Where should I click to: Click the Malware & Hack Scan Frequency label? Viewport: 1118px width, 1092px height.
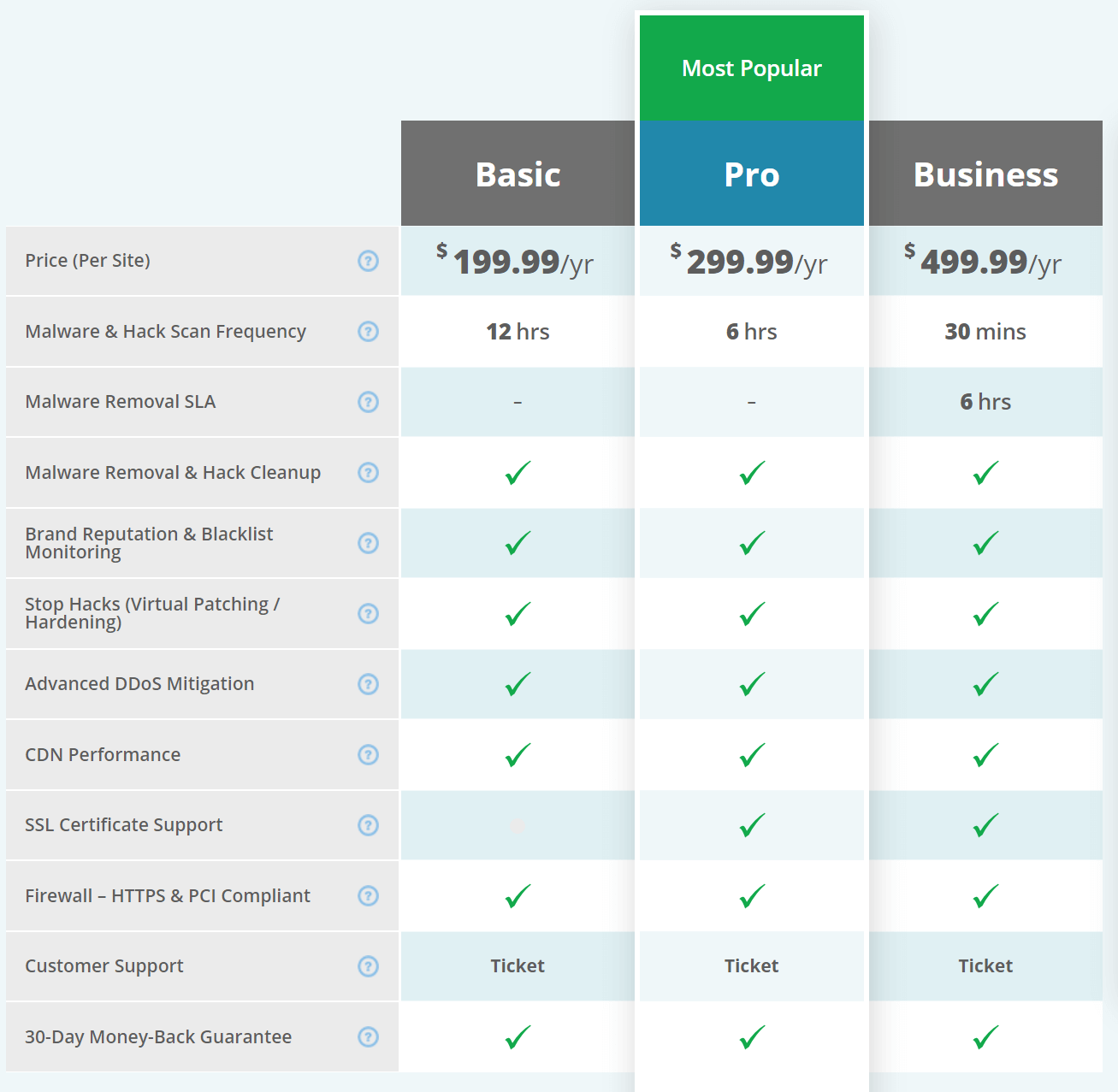click(166, 332)
